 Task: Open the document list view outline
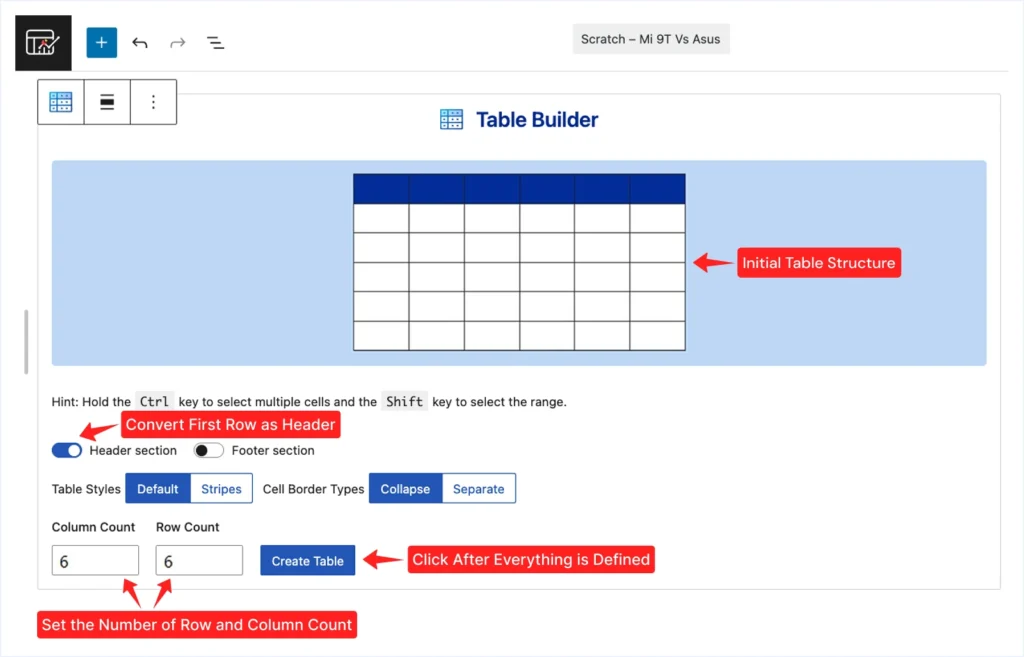tap(215, 43)
